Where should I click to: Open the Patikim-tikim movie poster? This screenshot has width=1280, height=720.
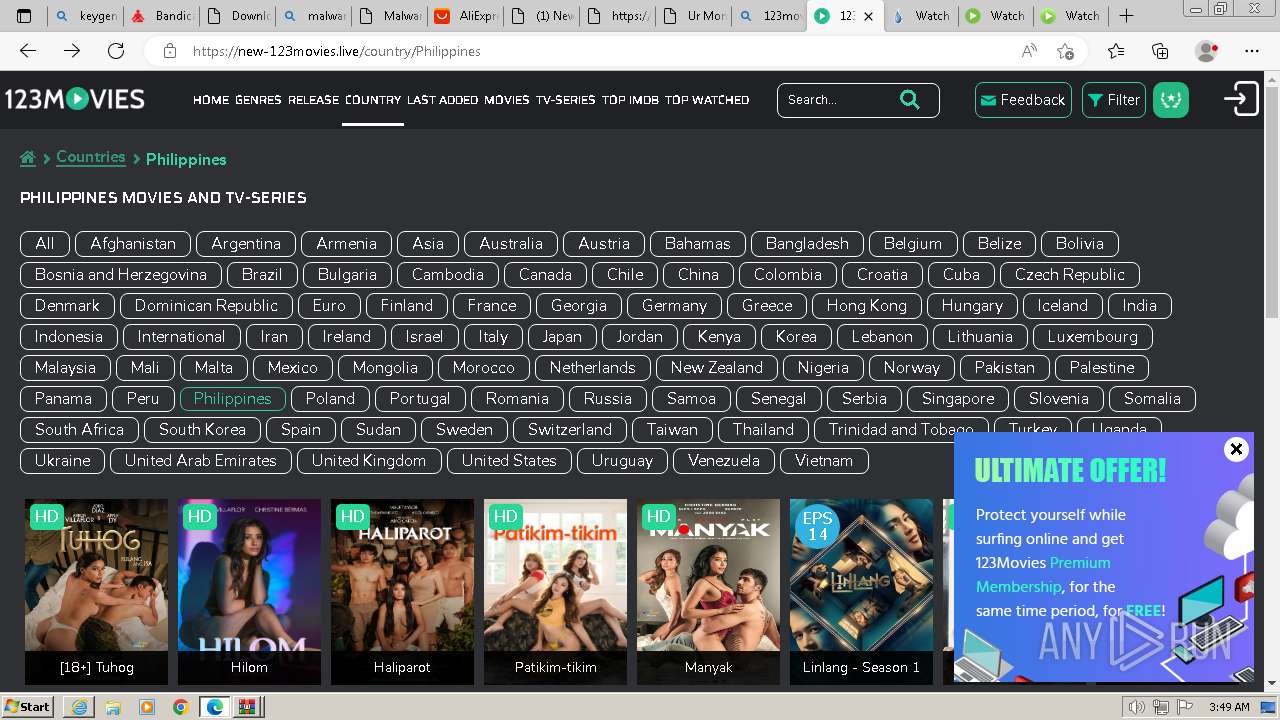click(555, 591)
